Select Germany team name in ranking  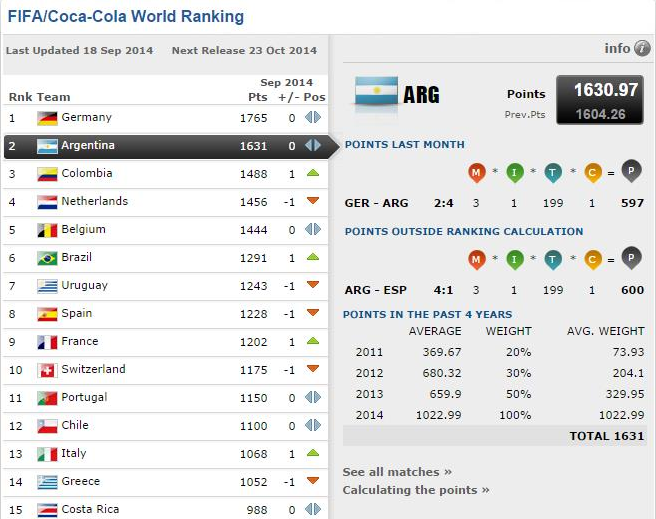click(87, 118)
